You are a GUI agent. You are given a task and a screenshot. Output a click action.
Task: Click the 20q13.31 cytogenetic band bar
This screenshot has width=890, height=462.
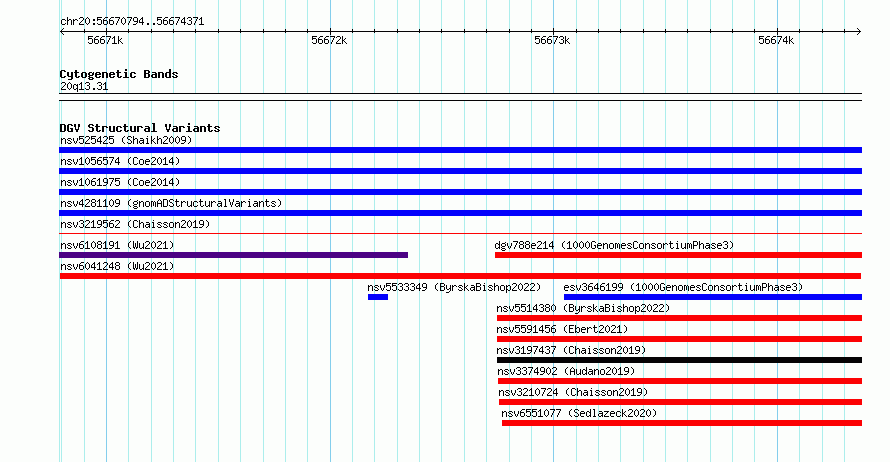point(460,97)
